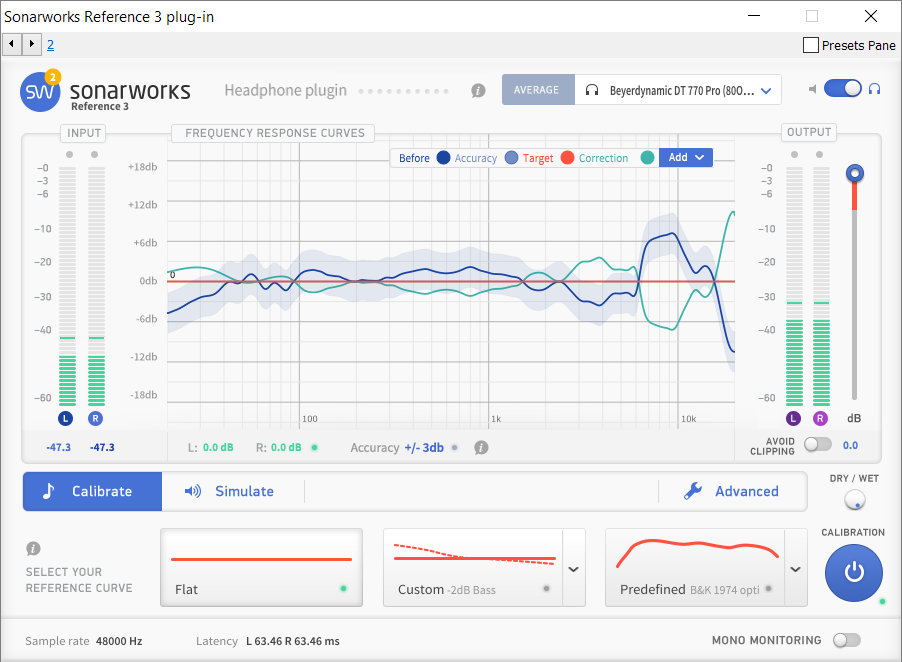
Task: Toggle speaker/headphone output mode switch
Action: click(x=843, y=89)
